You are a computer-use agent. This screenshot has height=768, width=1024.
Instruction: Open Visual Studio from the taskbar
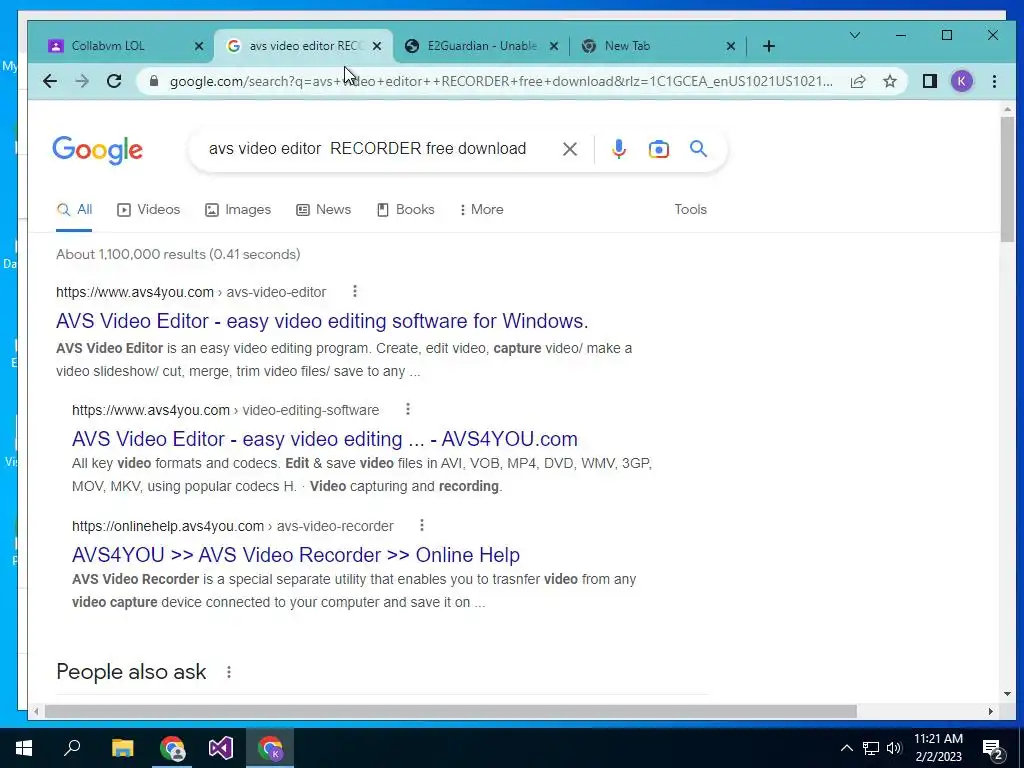tap(221, 748)
